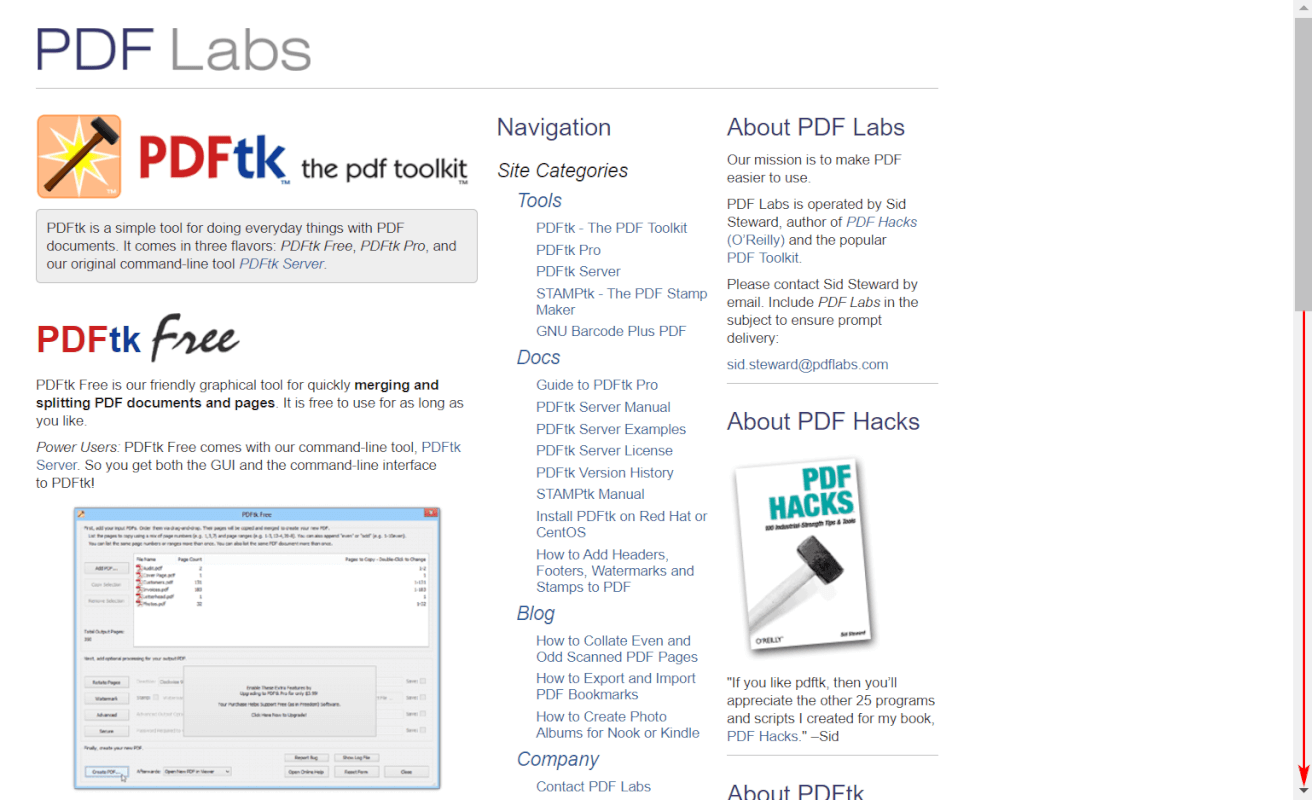
Task: Click the scrollbar up arrow
Action: pyautogui.click(x=1302, y=8)
